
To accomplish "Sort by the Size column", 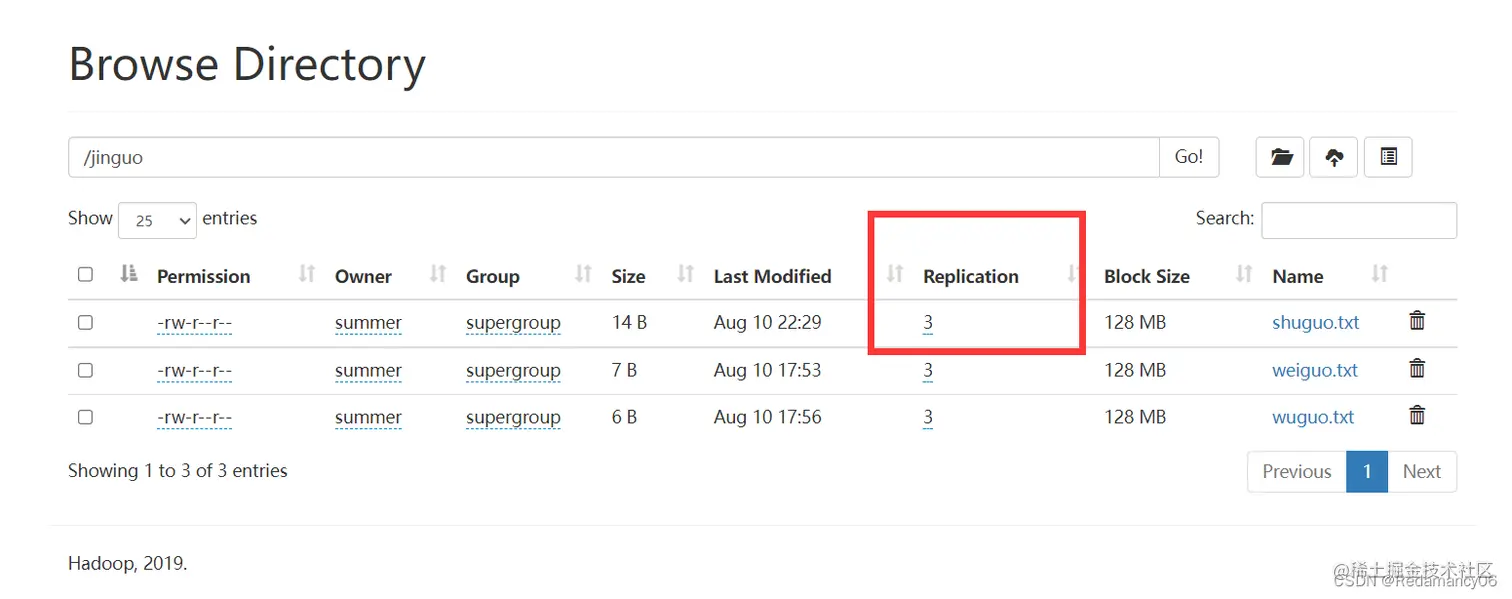I will pyautogui.click(x=685, y=274).
